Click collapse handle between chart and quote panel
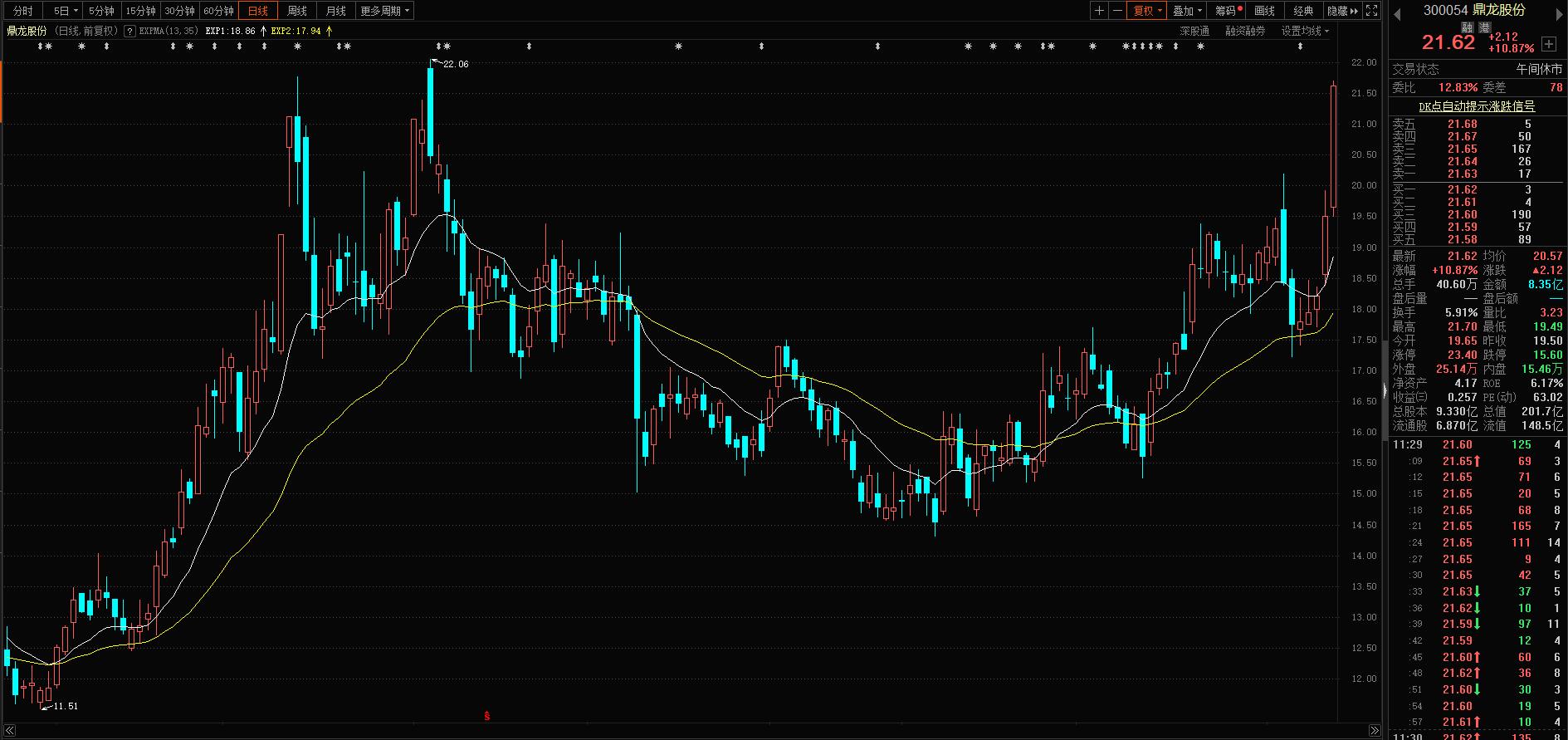This screenshot has height=740, width=1568. pos(1385,390)
